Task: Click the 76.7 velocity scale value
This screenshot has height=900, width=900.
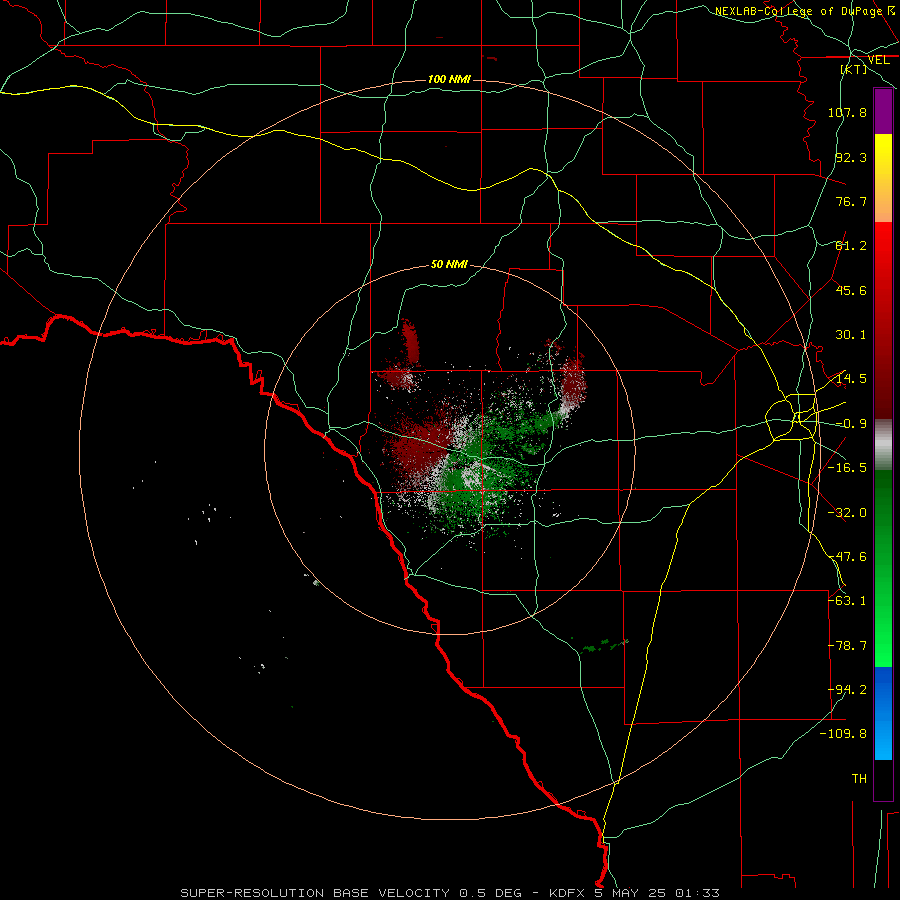Action: (x=851, y=201)
